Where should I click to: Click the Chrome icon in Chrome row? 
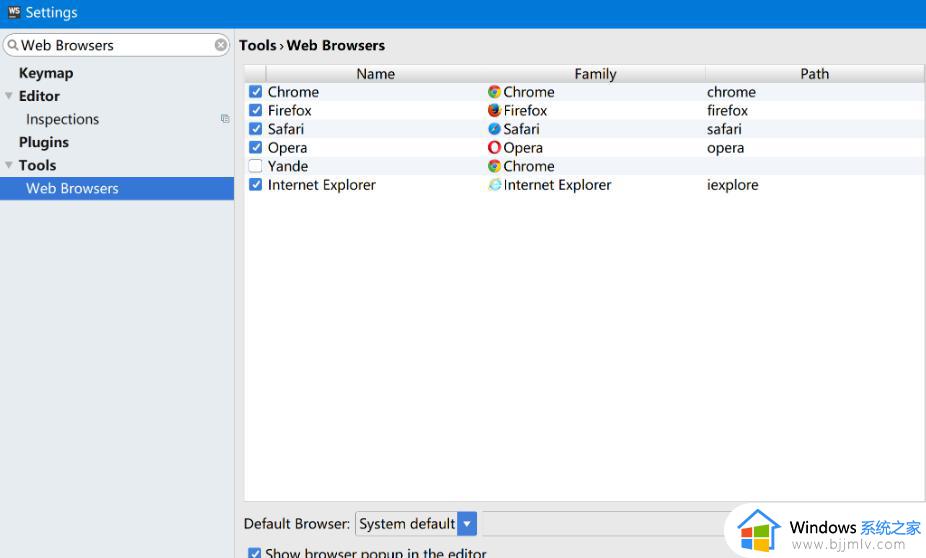coord(494,92)
